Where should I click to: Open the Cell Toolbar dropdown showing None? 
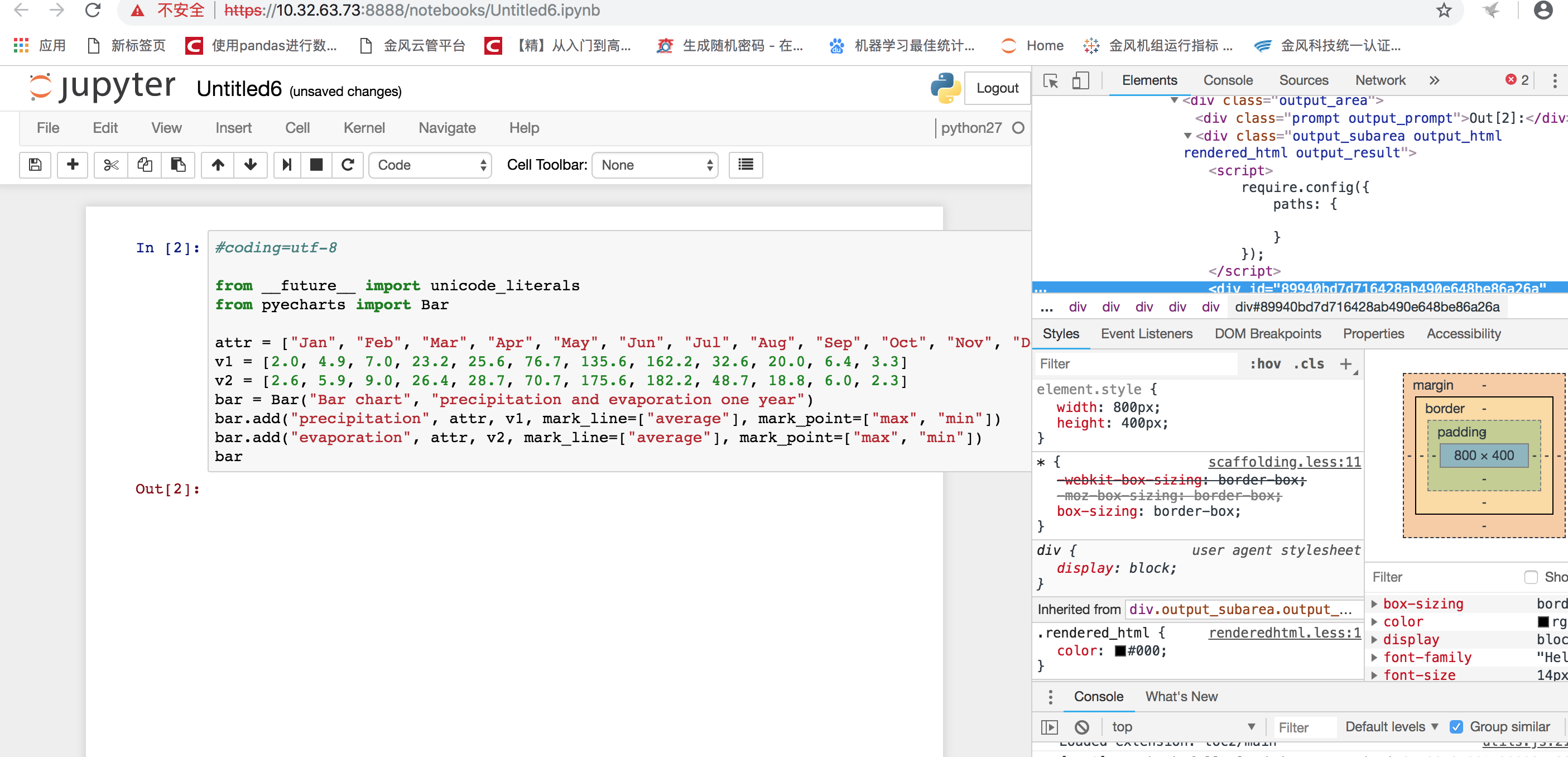coord(655,165)
